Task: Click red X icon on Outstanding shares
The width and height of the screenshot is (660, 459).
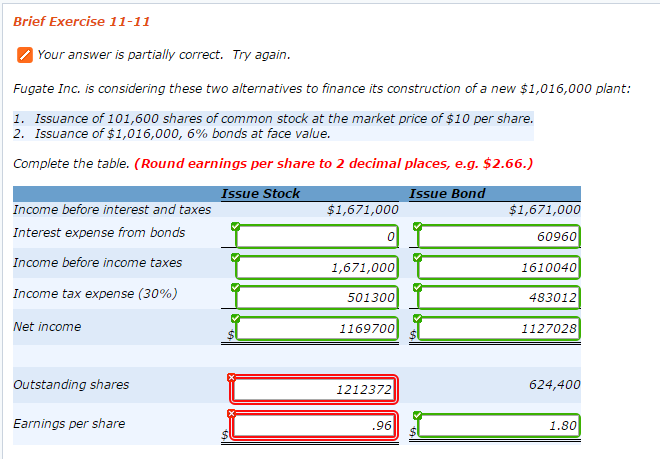Action: point(231,377)
